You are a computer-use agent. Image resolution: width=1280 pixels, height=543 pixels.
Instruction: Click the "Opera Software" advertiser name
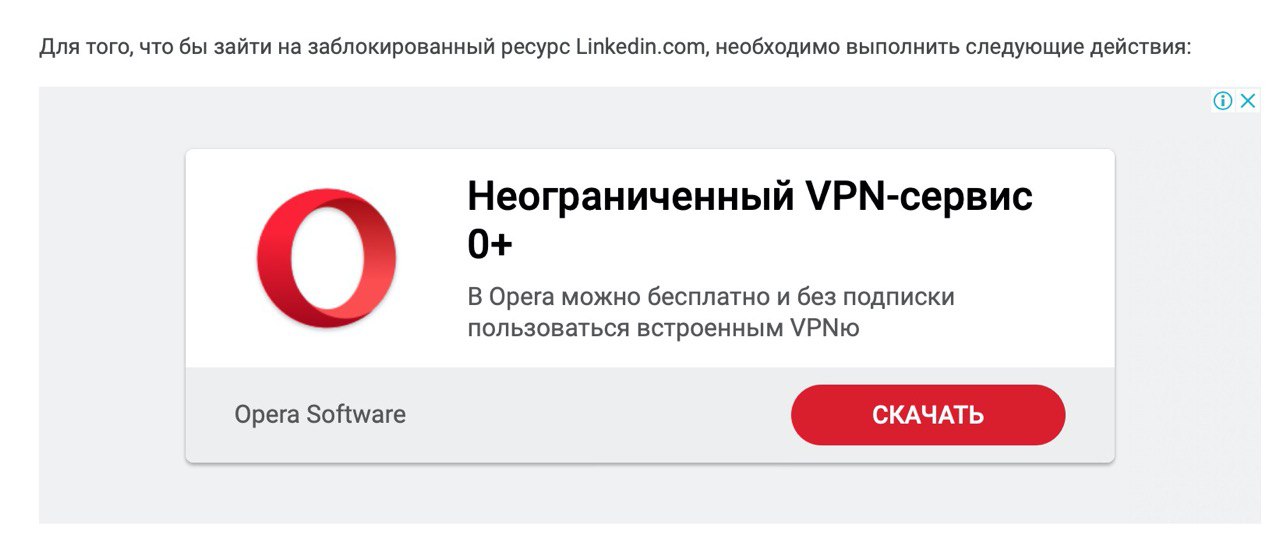[x=320, y=414]
